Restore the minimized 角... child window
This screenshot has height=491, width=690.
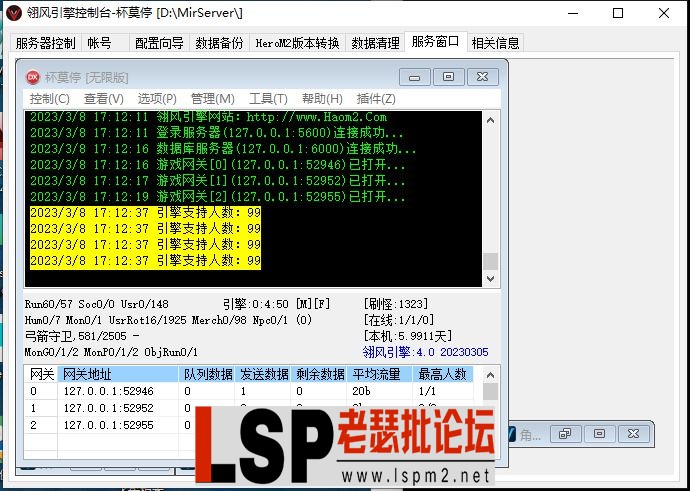pos(565,434)
